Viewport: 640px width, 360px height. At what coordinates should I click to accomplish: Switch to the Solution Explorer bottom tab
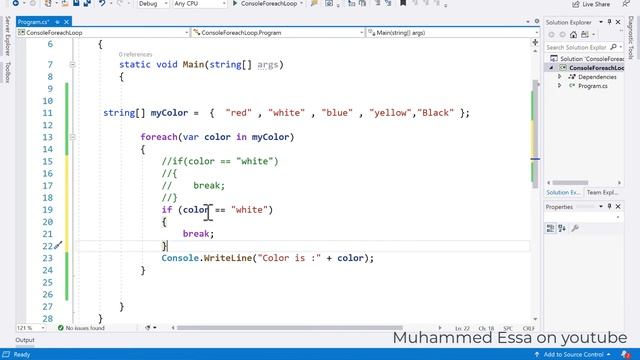(564, 192)
